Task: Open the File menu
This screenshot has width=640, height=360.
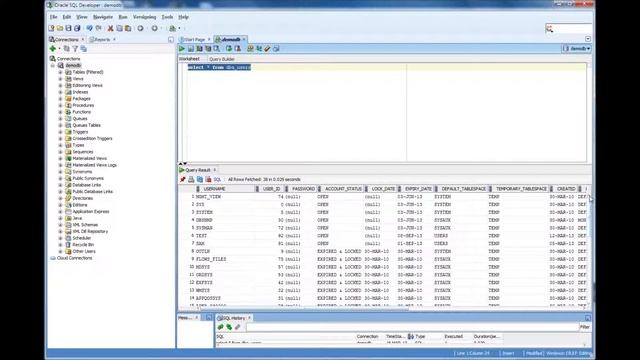Action: (53, 17)
